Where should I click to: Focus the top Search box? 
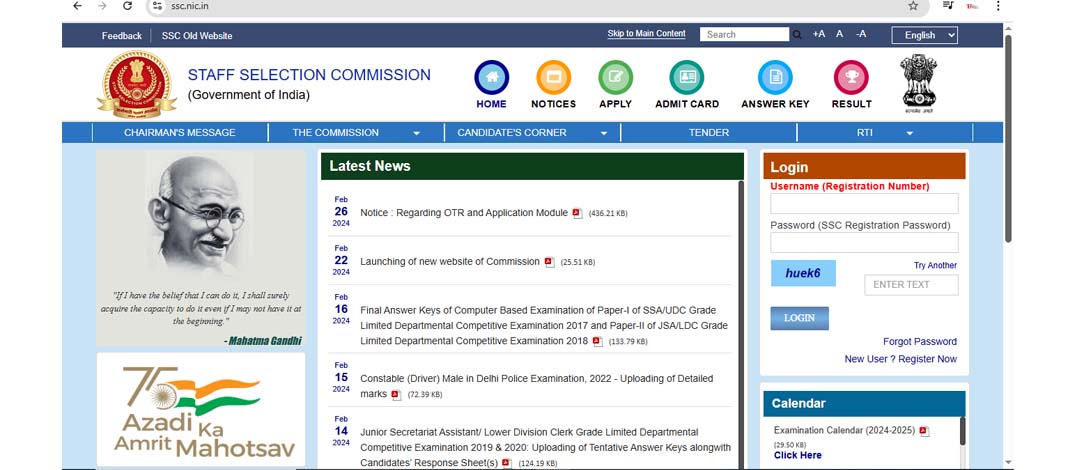coord(744,34)
